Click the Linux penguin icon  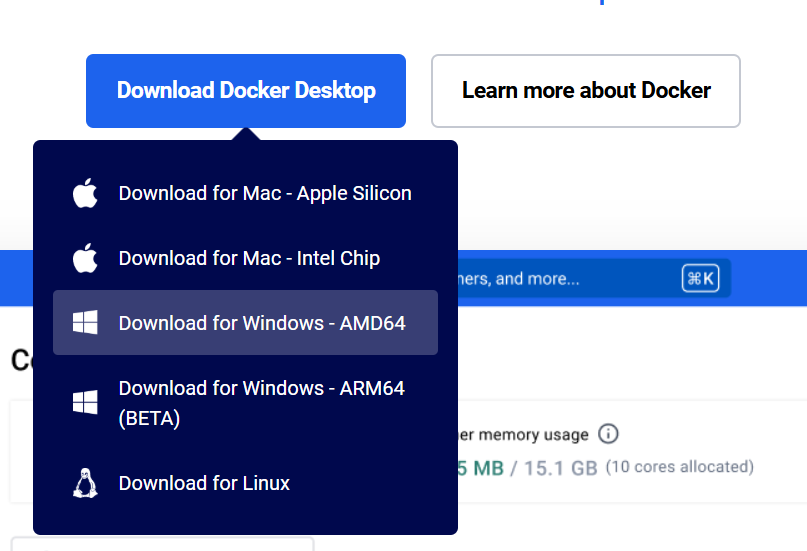(x=85, y=483)
